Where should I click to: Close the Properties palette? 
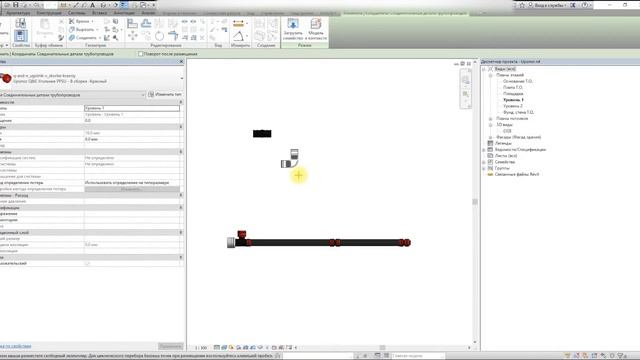pyautogui.click(x=181, y=62)
